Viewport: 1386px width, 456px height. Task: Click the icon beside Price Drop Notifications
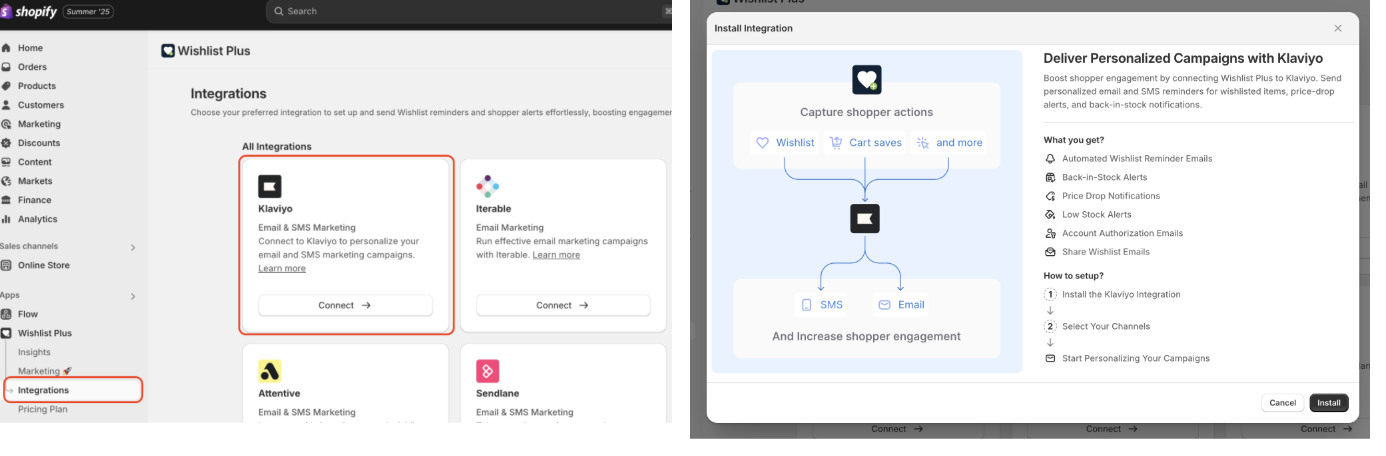pos(1050,196)
